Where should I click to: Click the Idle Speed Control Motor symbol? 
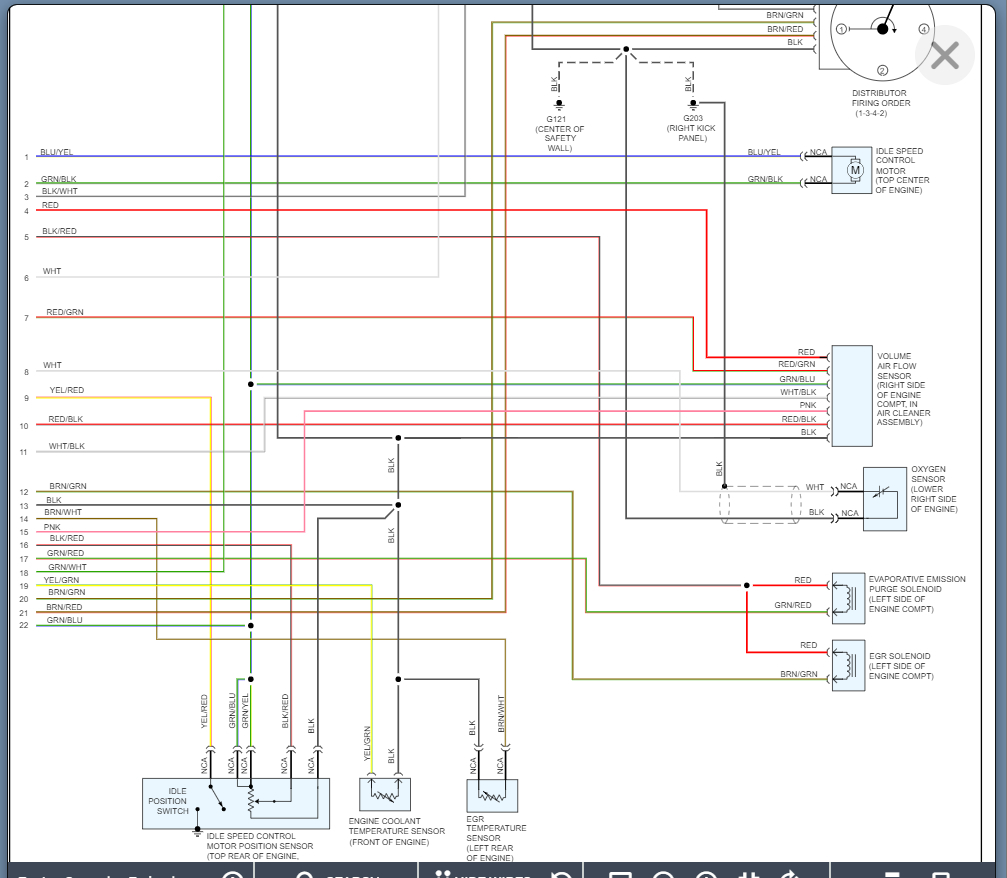[x=852, y=170]
